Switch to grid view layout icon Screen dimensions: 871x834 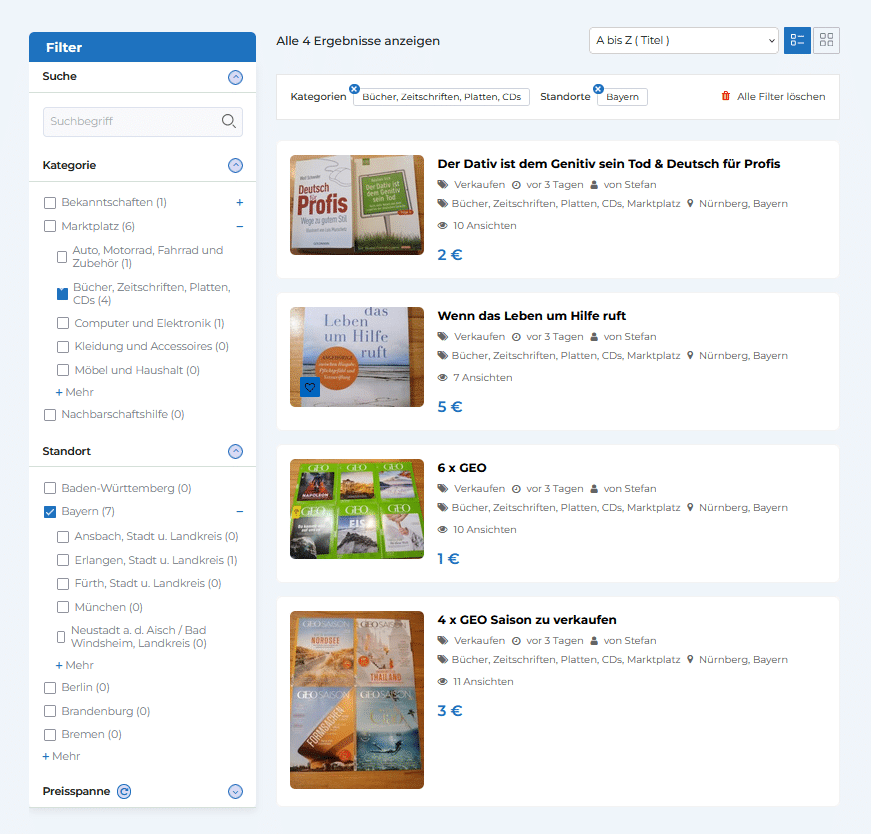(826, 40)
